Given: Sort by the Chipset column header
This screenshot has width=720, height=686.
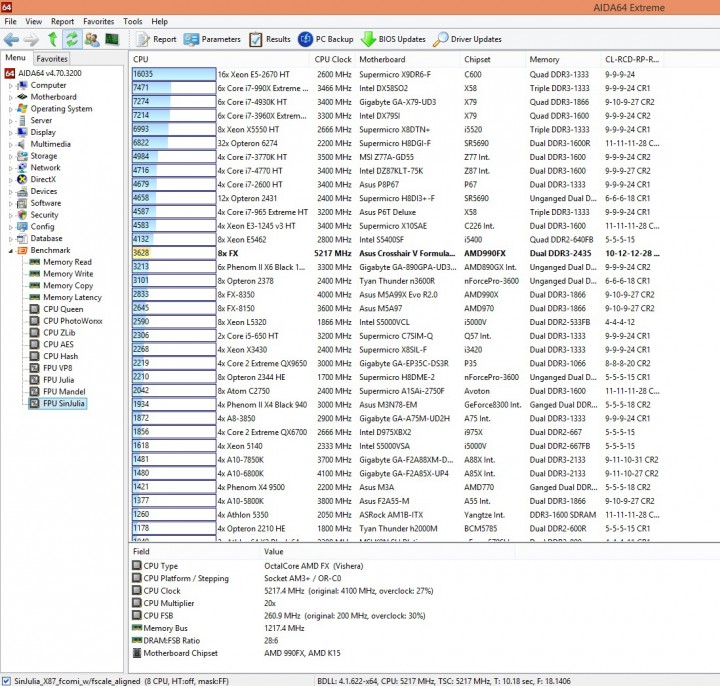Looking at the screenshot, I should (493, 59).
